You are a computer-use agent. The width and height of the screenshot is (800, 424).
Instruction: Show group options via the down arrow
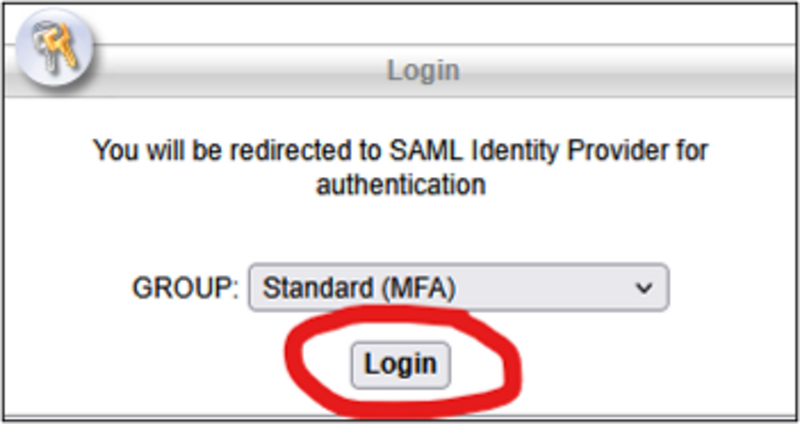click(642, 288)
